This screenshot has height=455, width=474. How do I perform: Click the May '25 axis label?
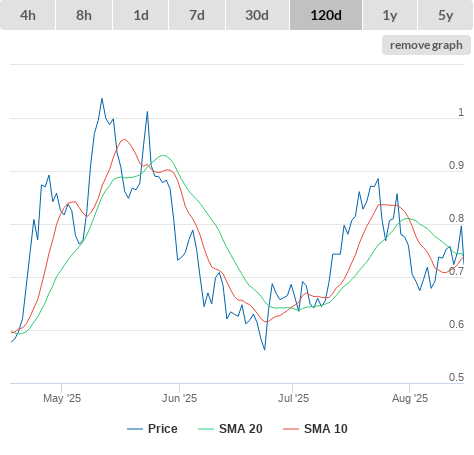click(x=62, y=398)
